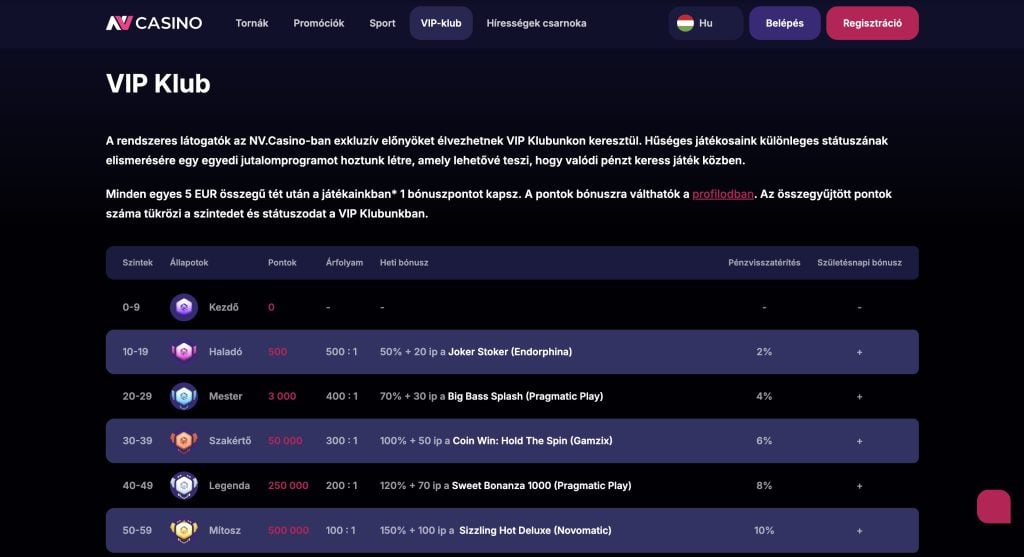
Task: Open Hírességek csarnoka page
Action: tap(536, 23)
